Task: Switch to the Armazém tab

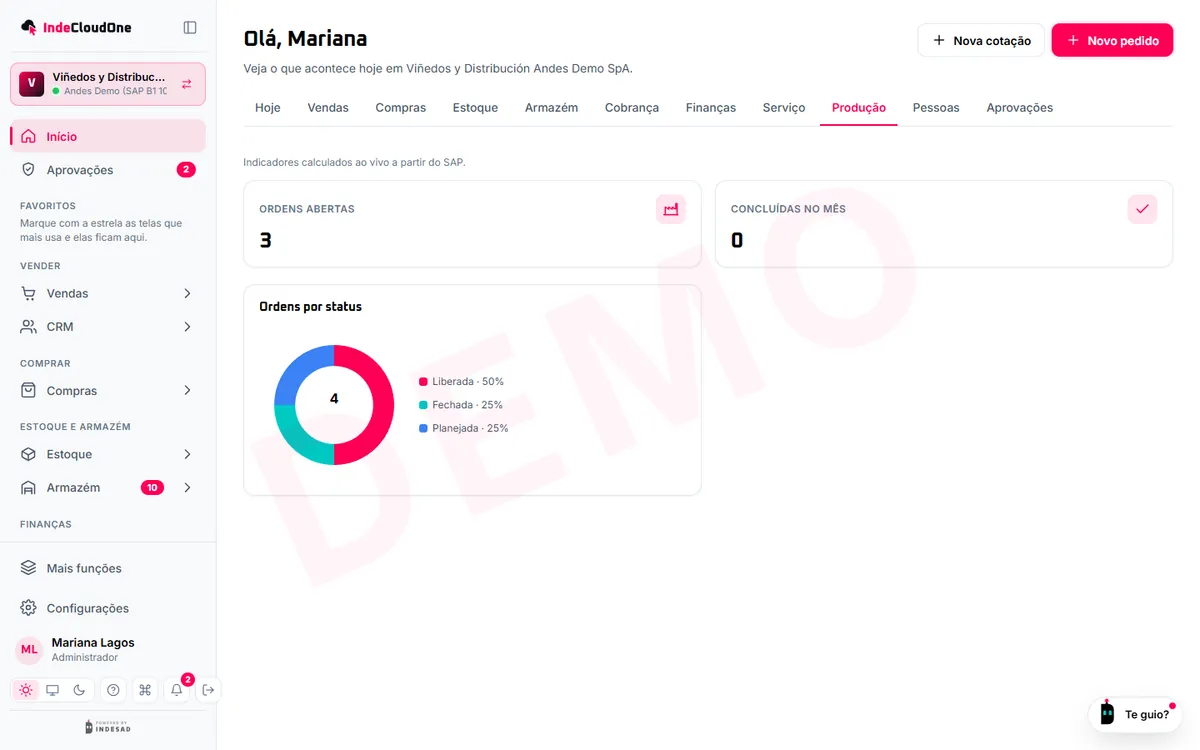Action: point(551,107)
